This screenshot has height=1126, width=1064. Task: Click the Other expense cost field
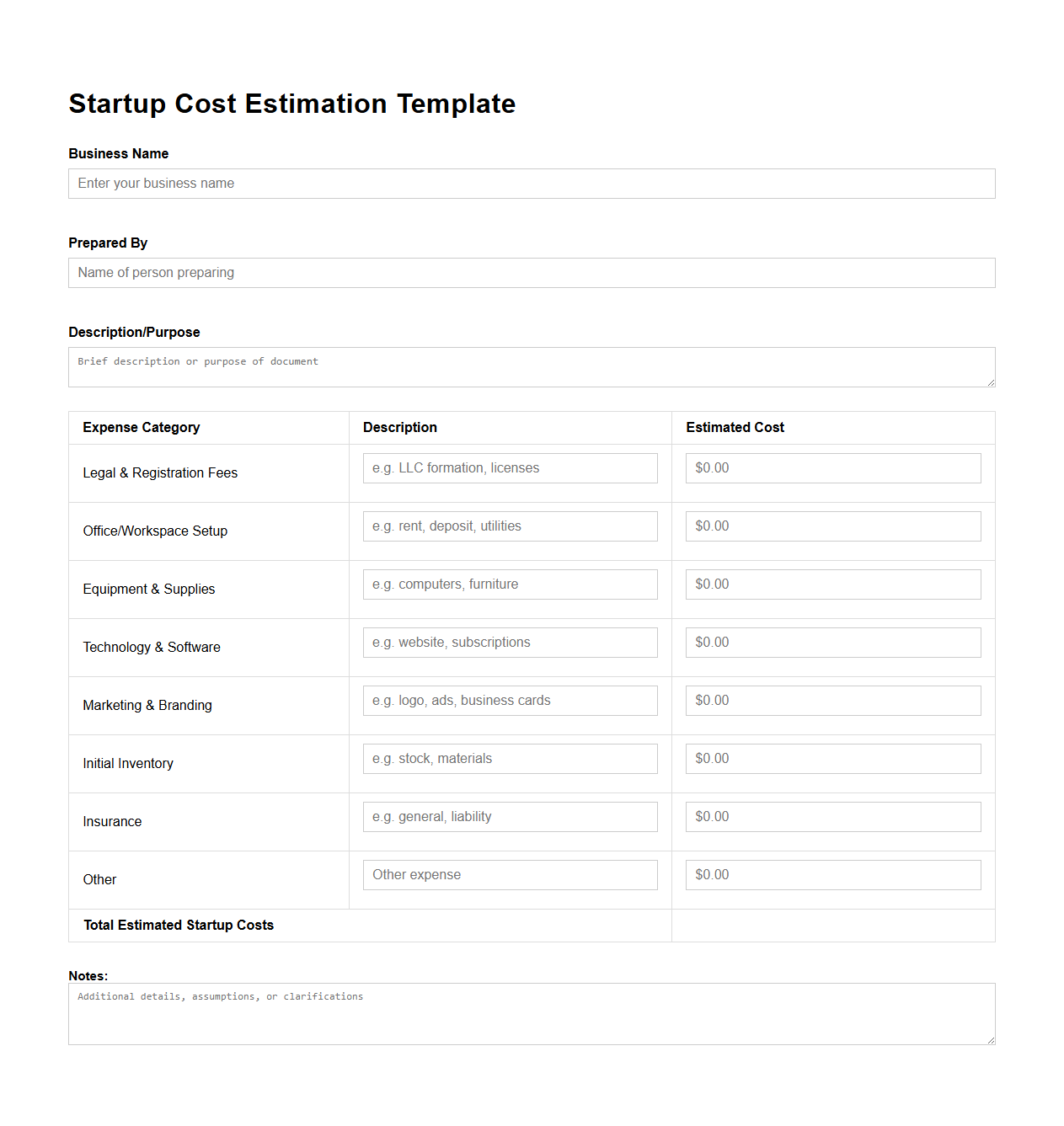[832, 874]
